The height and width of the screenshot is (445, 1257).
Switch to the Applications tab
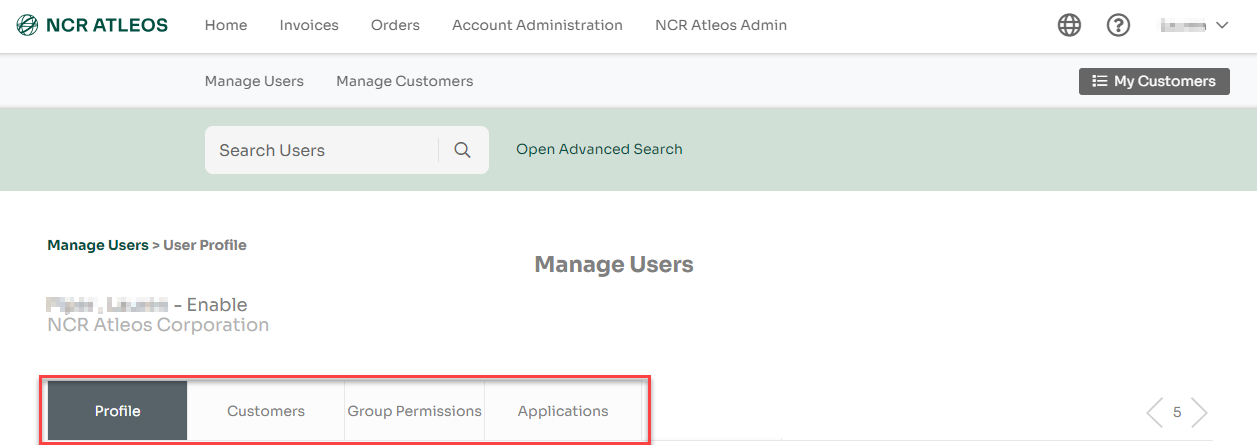point(563,411)
